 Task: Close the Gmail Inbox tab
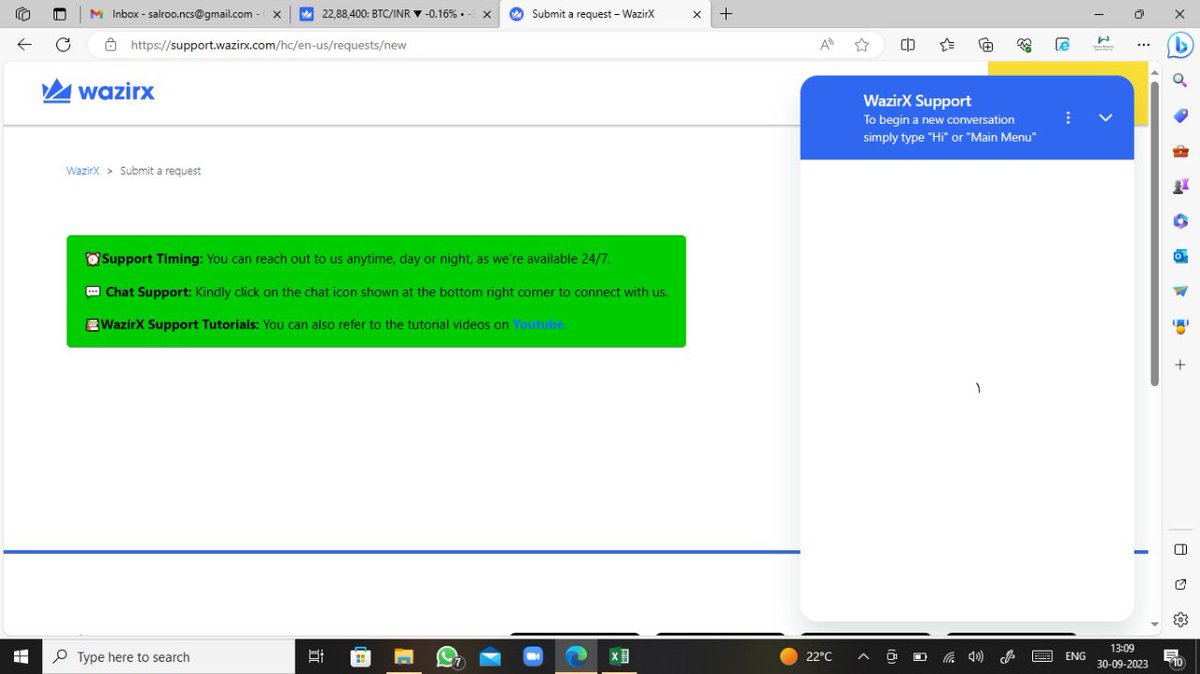point(277,14)
